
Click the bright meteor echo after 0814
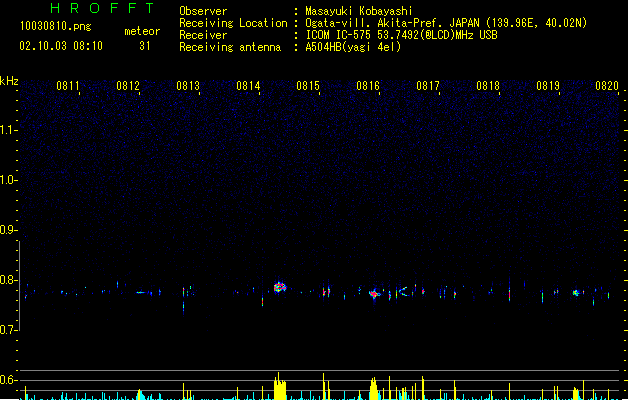[280, 287]
